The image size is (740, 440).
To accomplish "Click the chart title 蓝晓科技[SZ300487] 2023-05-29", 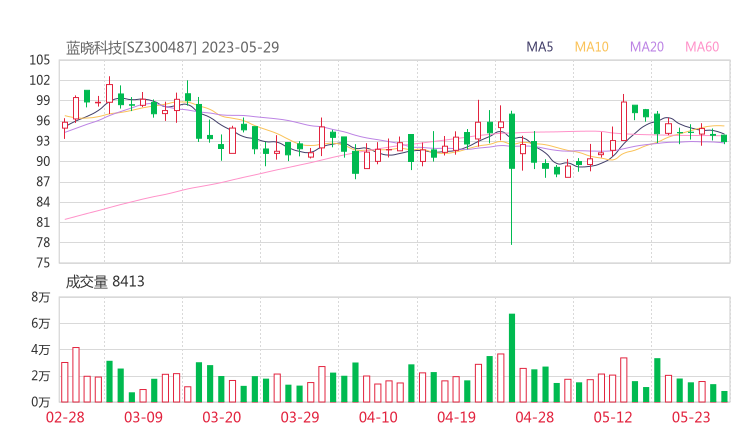I will point(173,48).
